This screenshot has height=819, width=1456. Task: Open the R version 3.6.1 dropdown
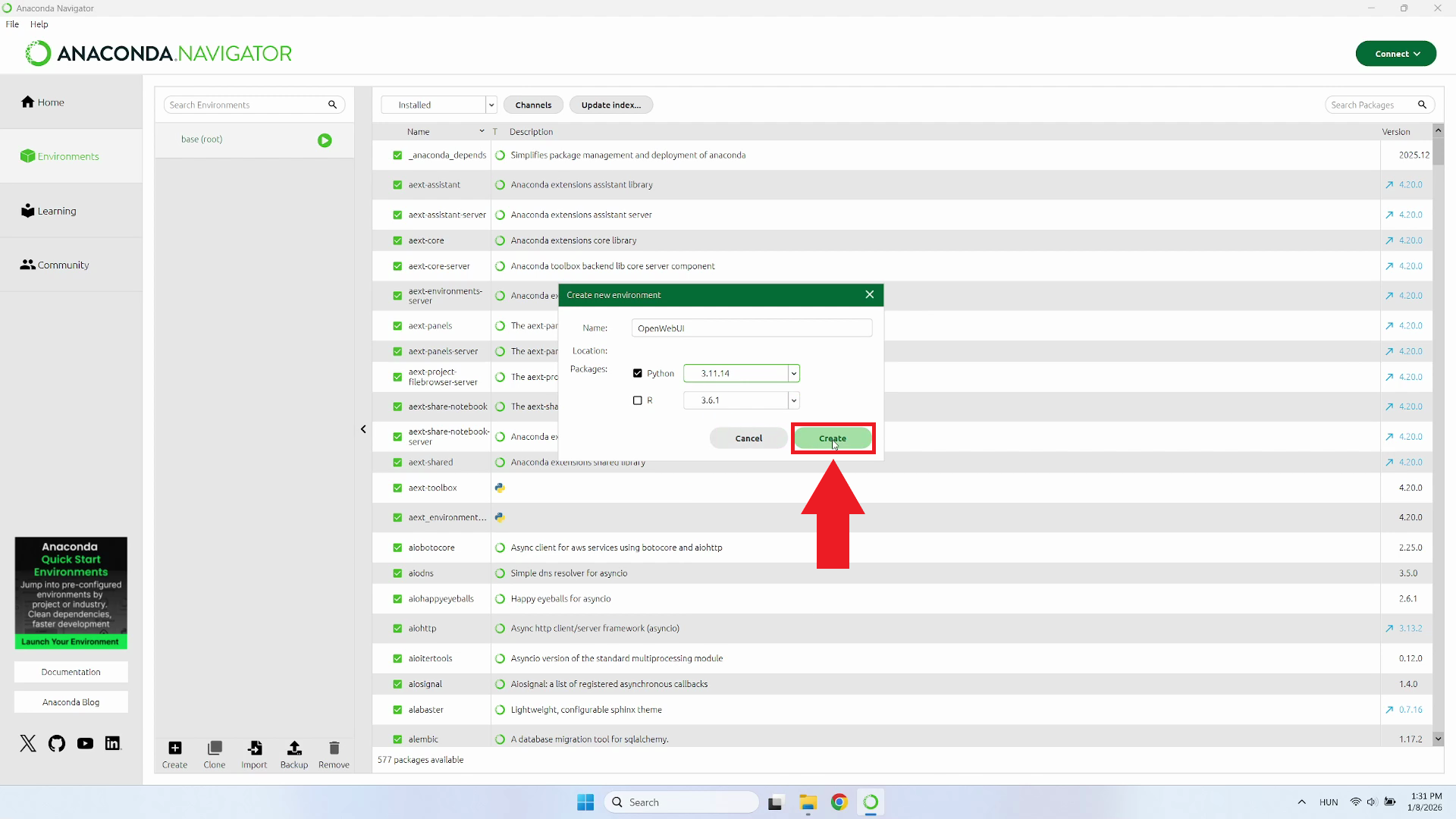tap(793, 400)
